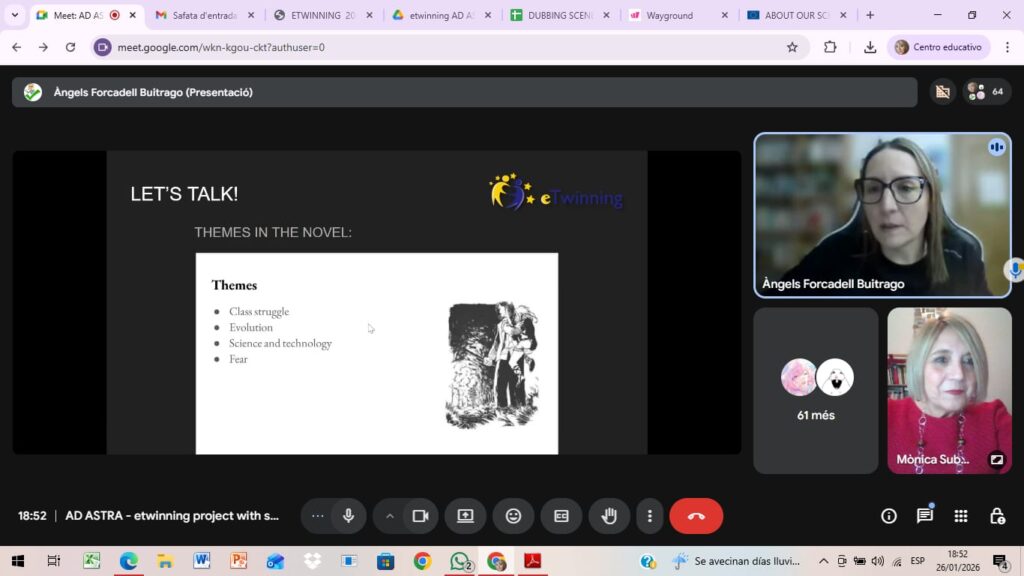Image resolution: width=1024 pixels, height=576 pixels.
Task: Click the 61 més participants tile
Action: tap(816, 390)
